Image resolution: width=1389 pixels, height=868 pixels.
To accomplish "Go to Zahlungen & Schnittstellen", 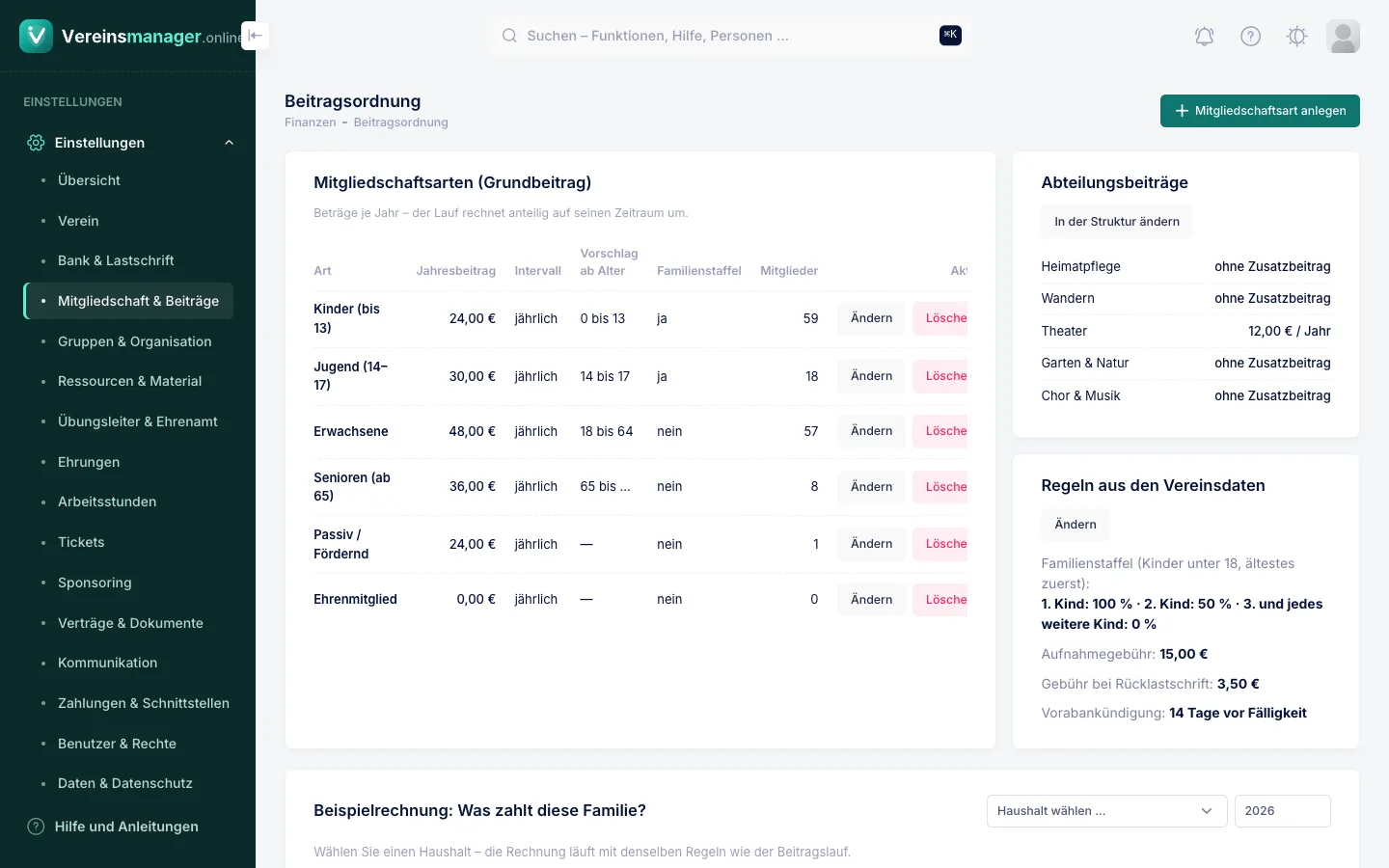I will pyautogui.click(x=128, y=703).
